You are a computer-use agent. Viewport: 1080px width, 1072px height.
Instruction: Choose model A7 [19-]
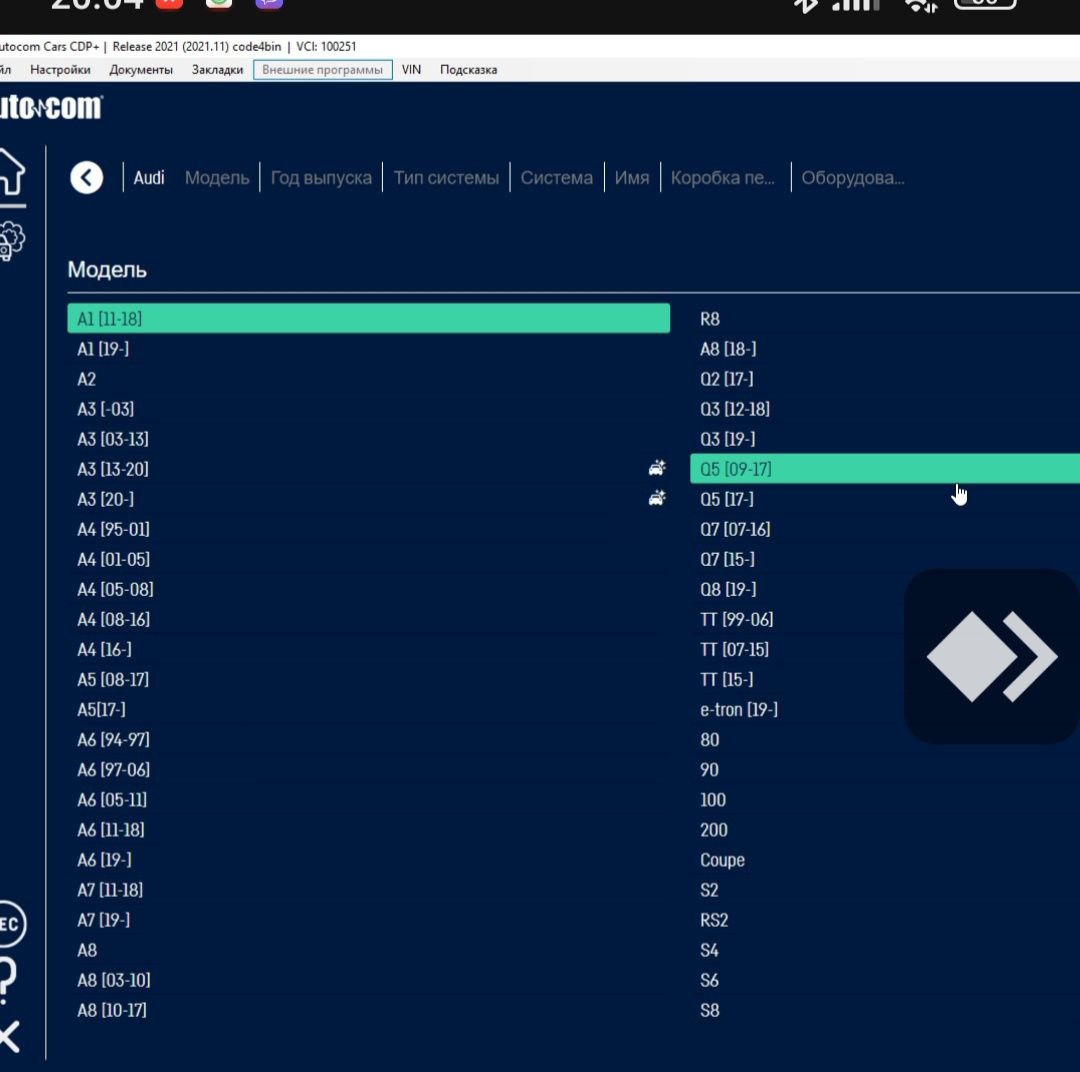[x=368, y=920]
